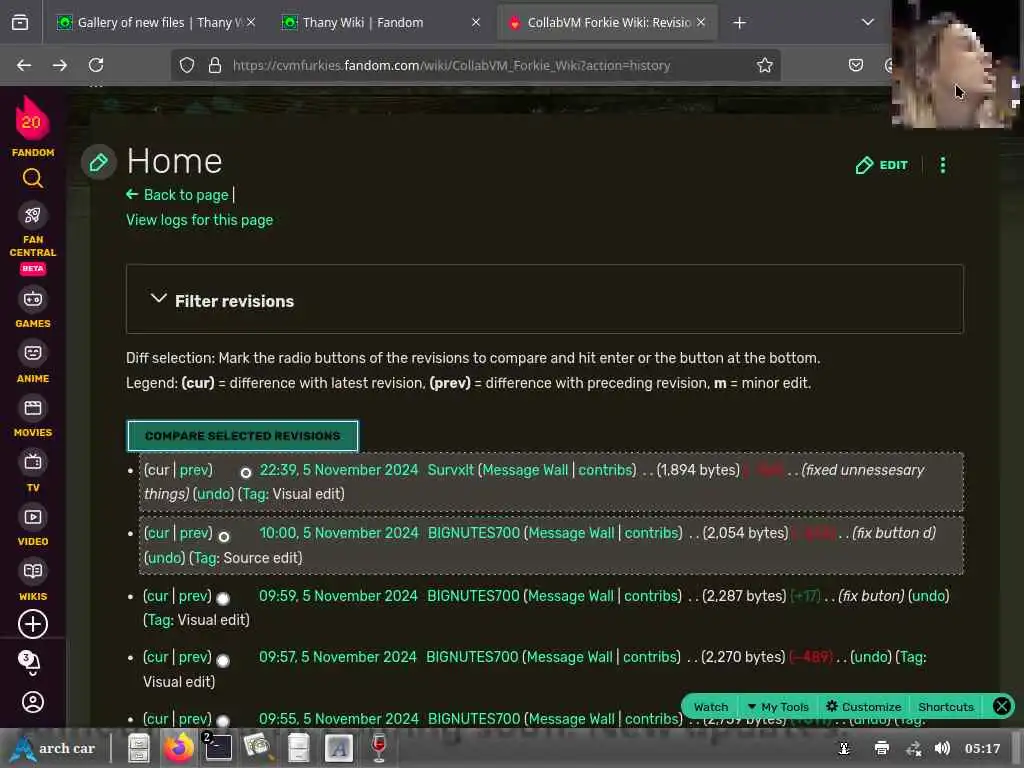The width and height of the screenshot is (1024, 768).
Task: Open the terminal icon in the taskbar
Action: [x=217, y=748]
